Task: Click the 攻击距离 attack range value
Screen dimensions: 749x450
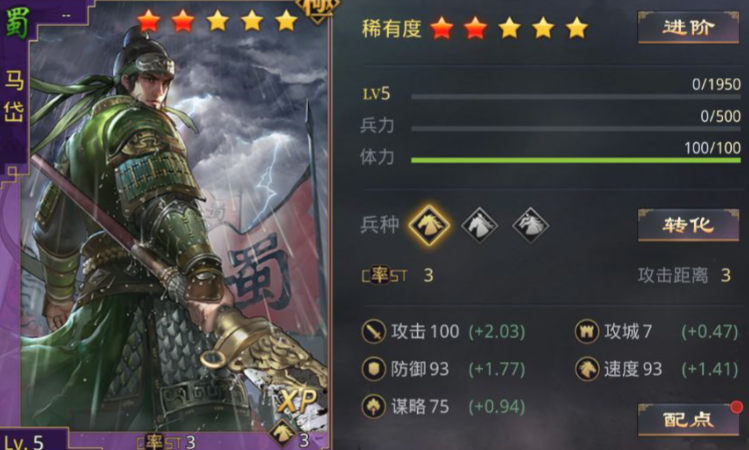Action: (726, 275)
